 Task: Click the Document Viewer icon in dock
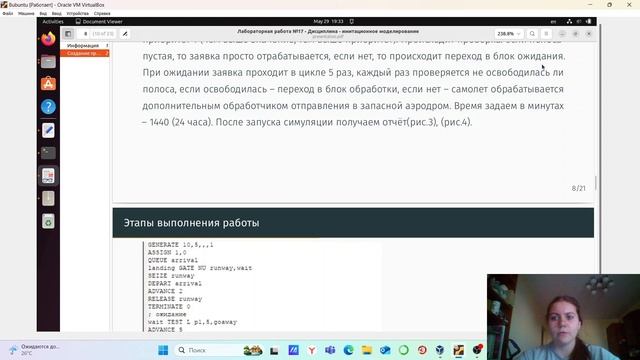click(48, 176)
